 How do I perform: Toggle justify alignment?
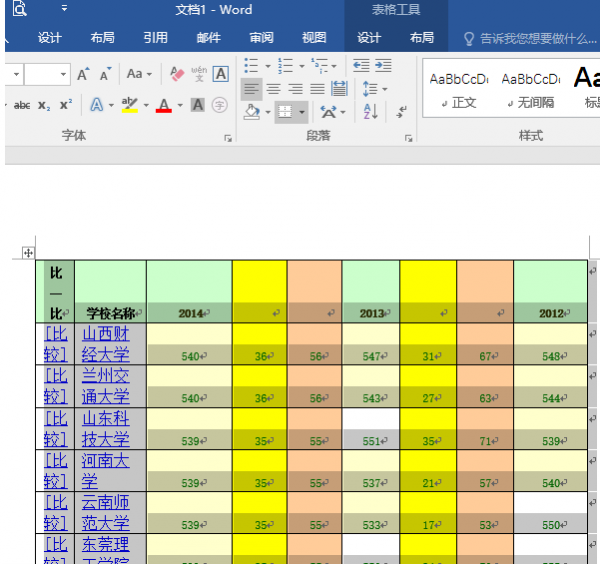(x=317, y=89)
